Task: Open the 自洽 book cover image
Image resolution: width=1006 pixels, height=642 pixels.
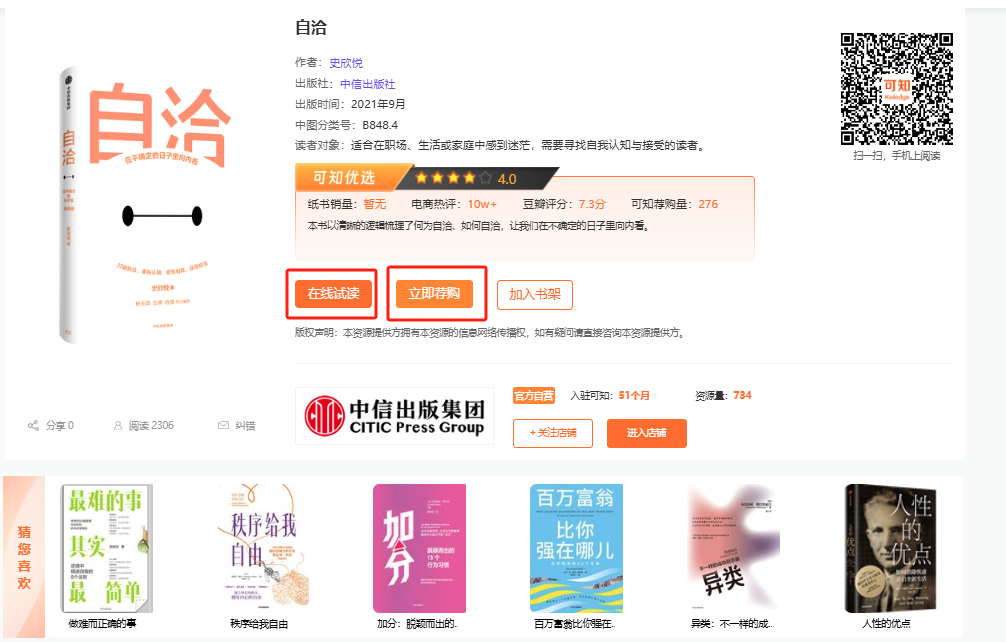Action: 145,205
